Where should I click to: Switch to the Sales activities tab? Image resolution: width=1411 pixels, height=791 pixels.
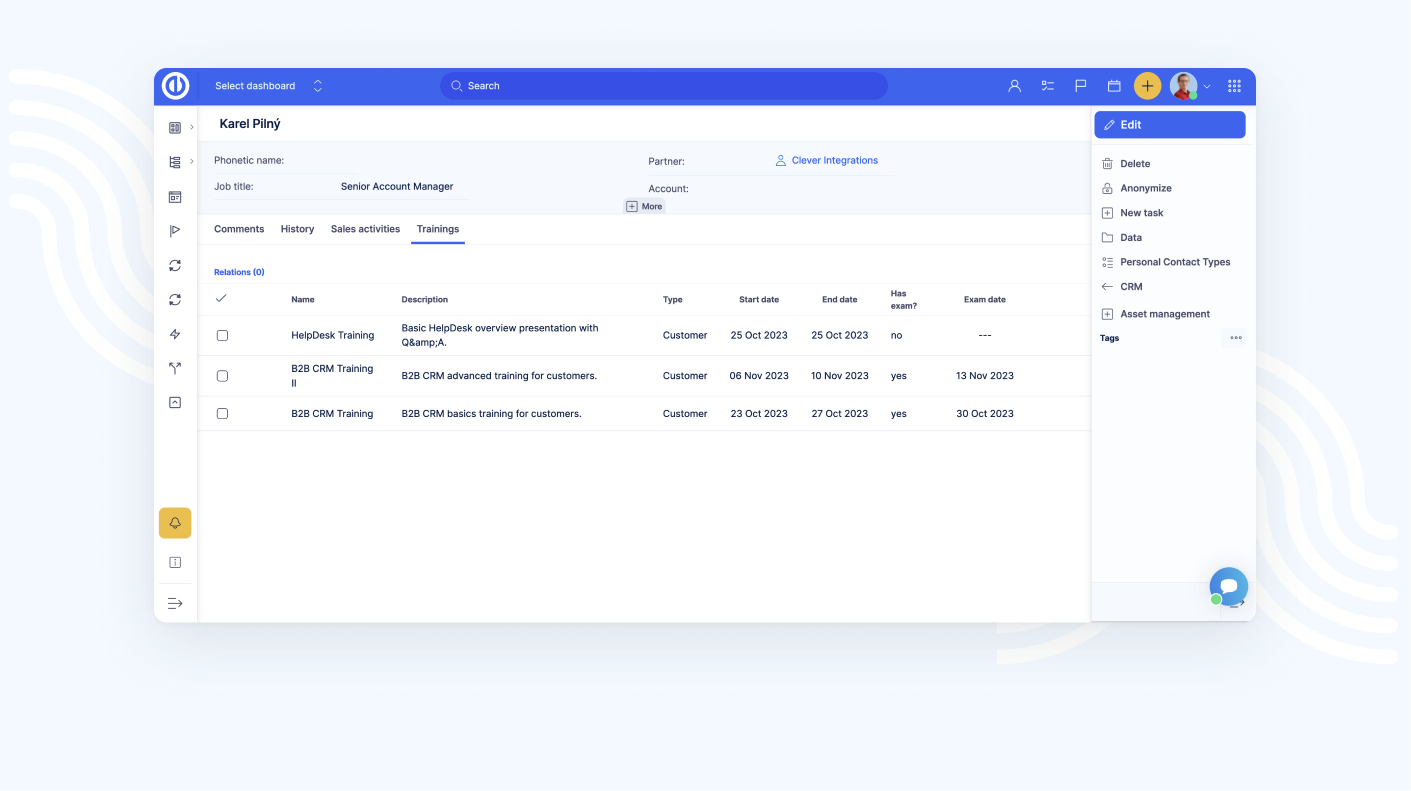pyautogui.click(x=365, y=229)
